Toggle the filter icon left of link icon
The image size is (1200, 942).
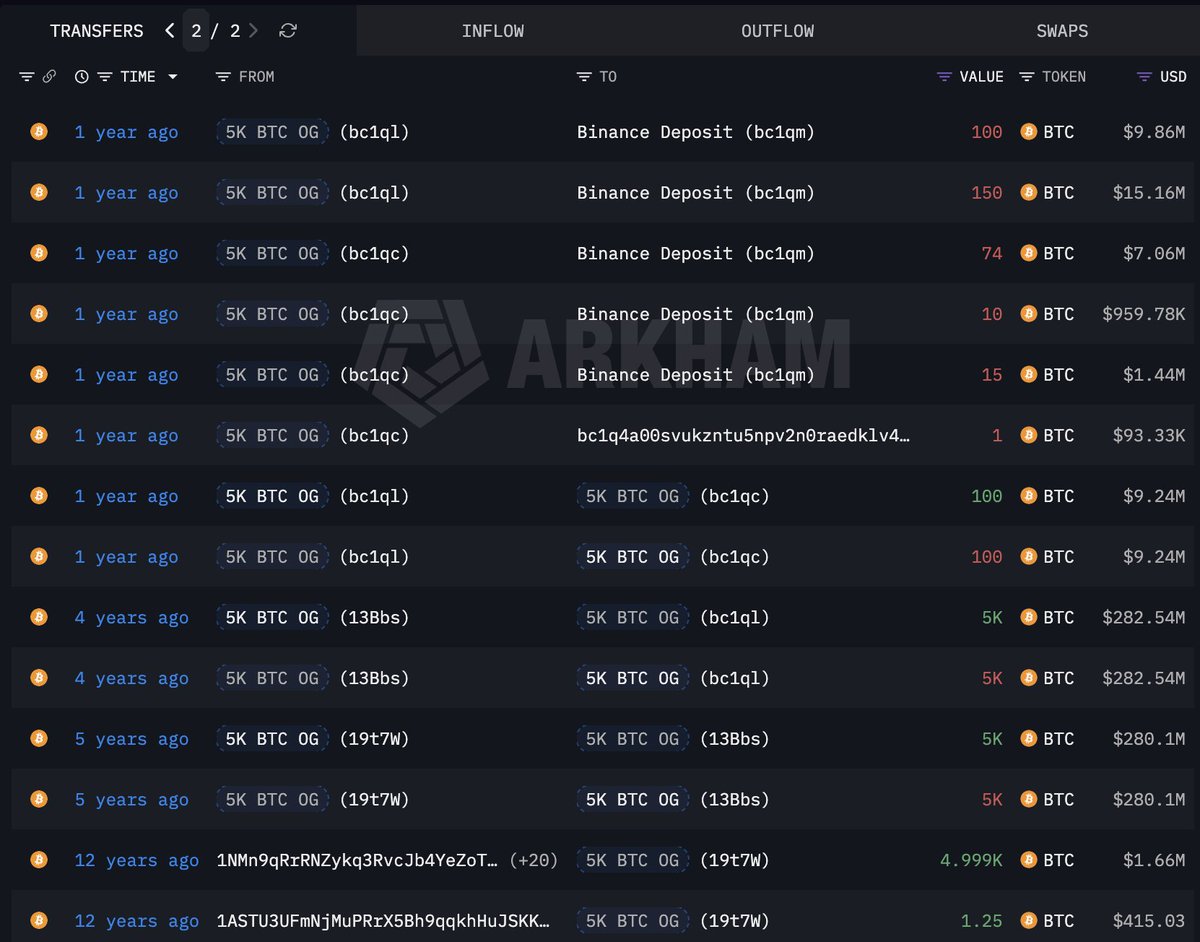(x=27, y=77)
